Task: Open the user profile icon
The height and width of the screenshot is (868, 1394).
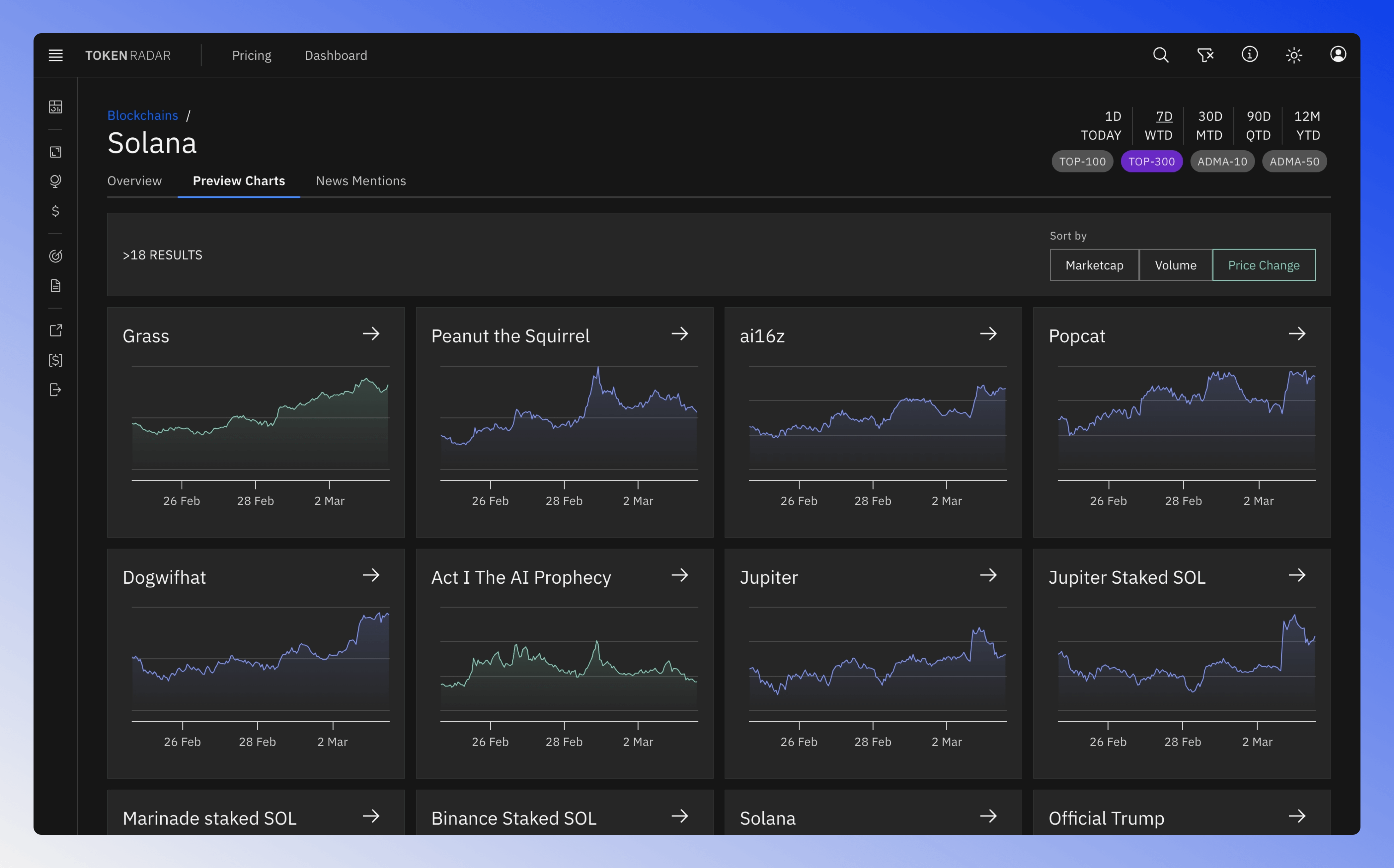Action: 1338,54
